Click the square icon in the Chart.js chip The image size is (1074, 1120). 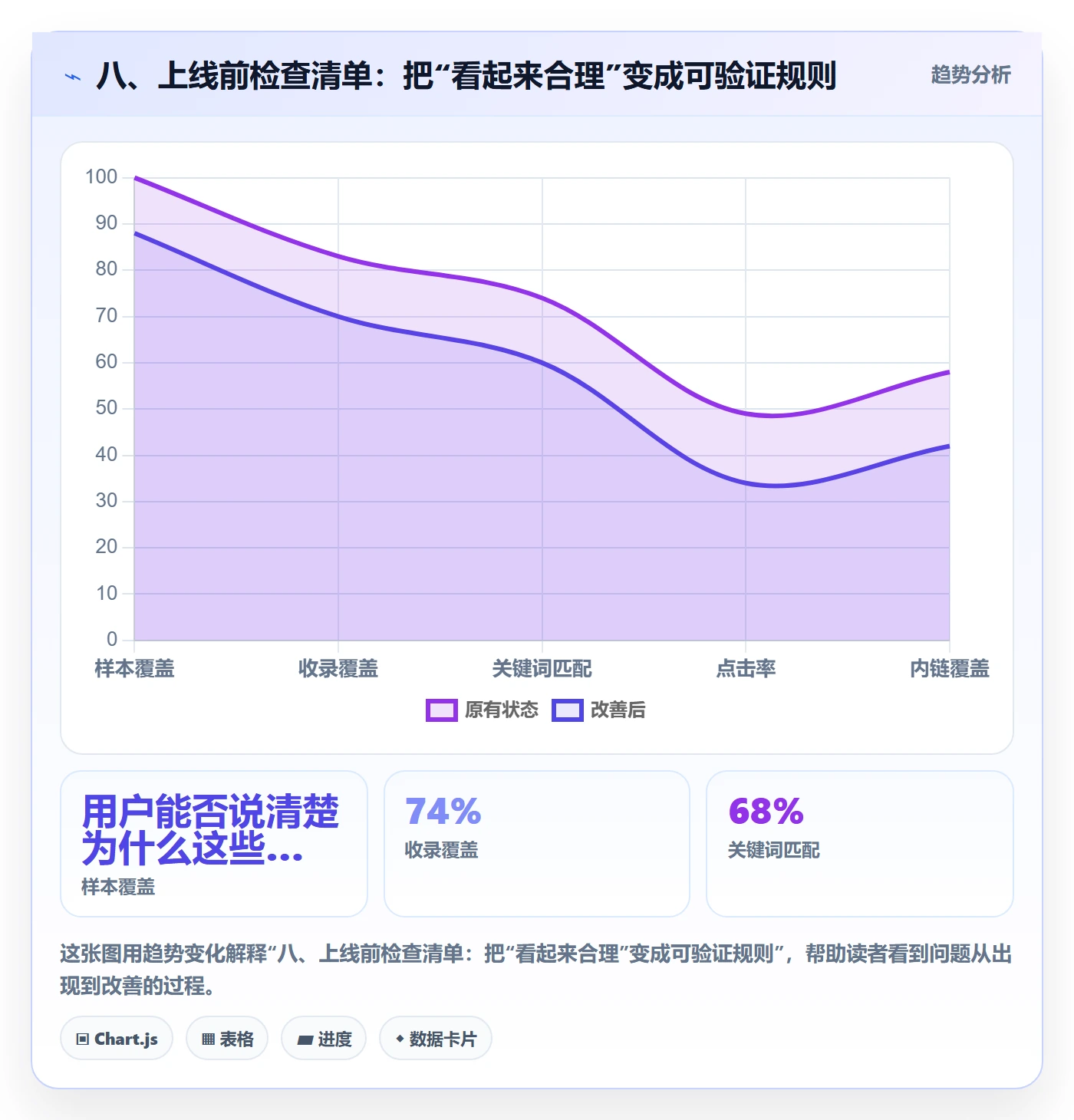coord(83,1039)
